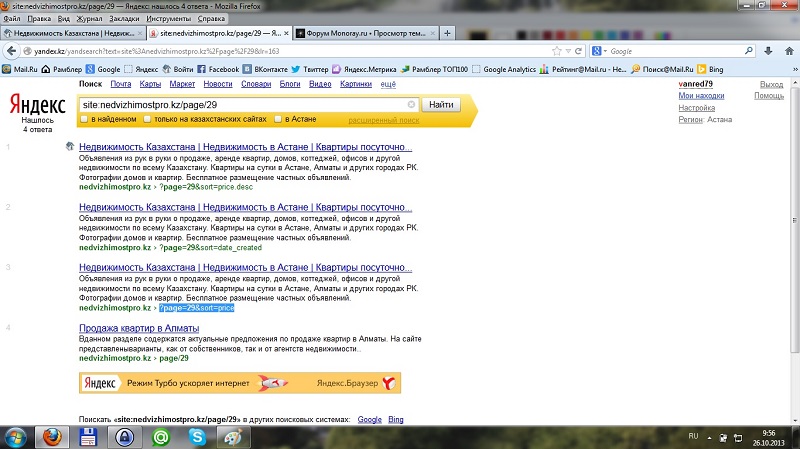Open the Инструменты menu
The width and height of the screenshot is (800, 449).
(x=168, y=19)
